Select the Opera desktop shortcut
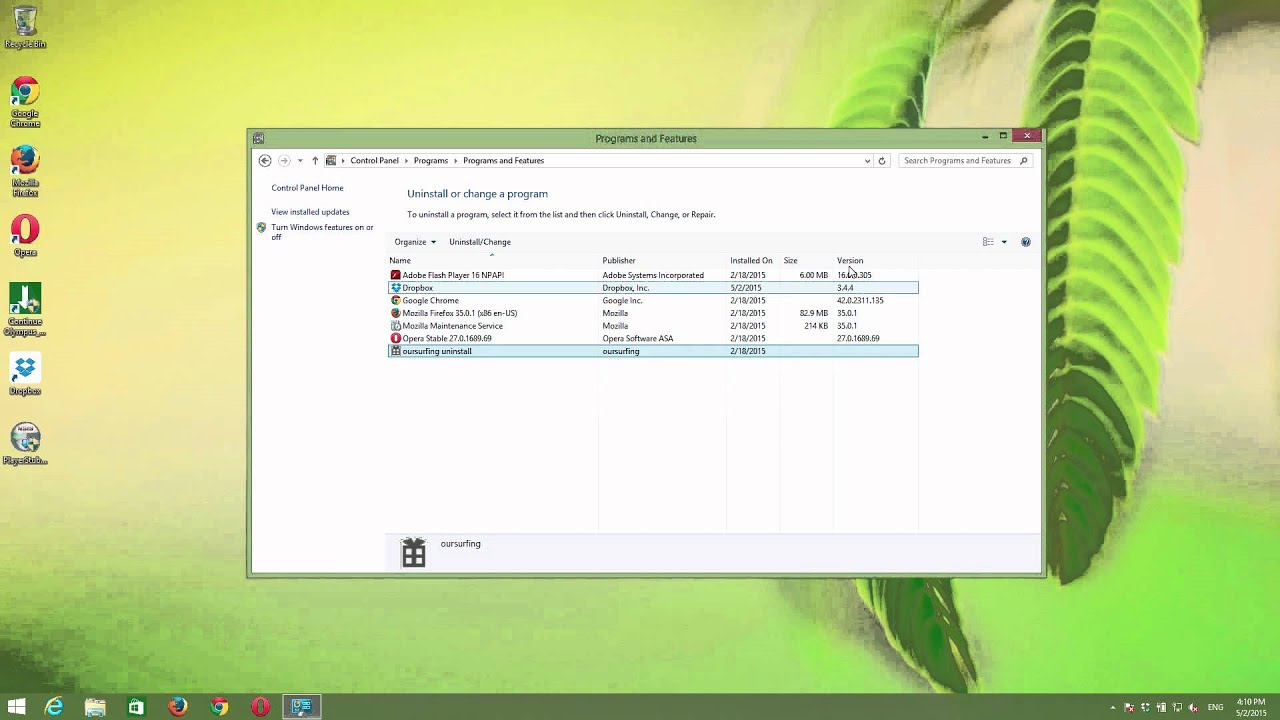 pyautogui.click(x=25, y=236)
